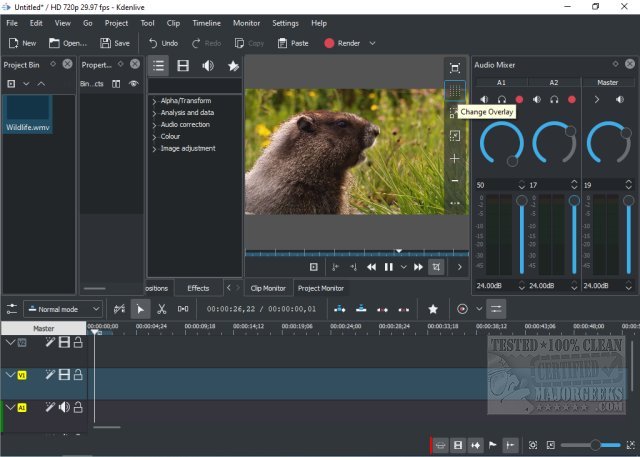Open the Normal mode edit dropdown
This screenshot has width=640, height=457.
point(63,309)
